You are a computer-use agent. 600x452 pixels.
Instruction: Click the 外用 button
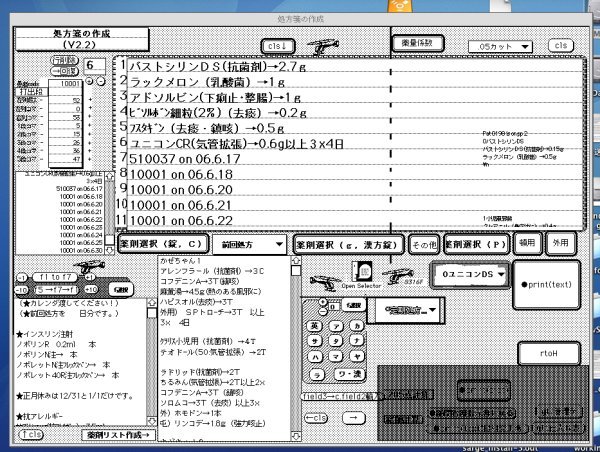tap(561, 243)
